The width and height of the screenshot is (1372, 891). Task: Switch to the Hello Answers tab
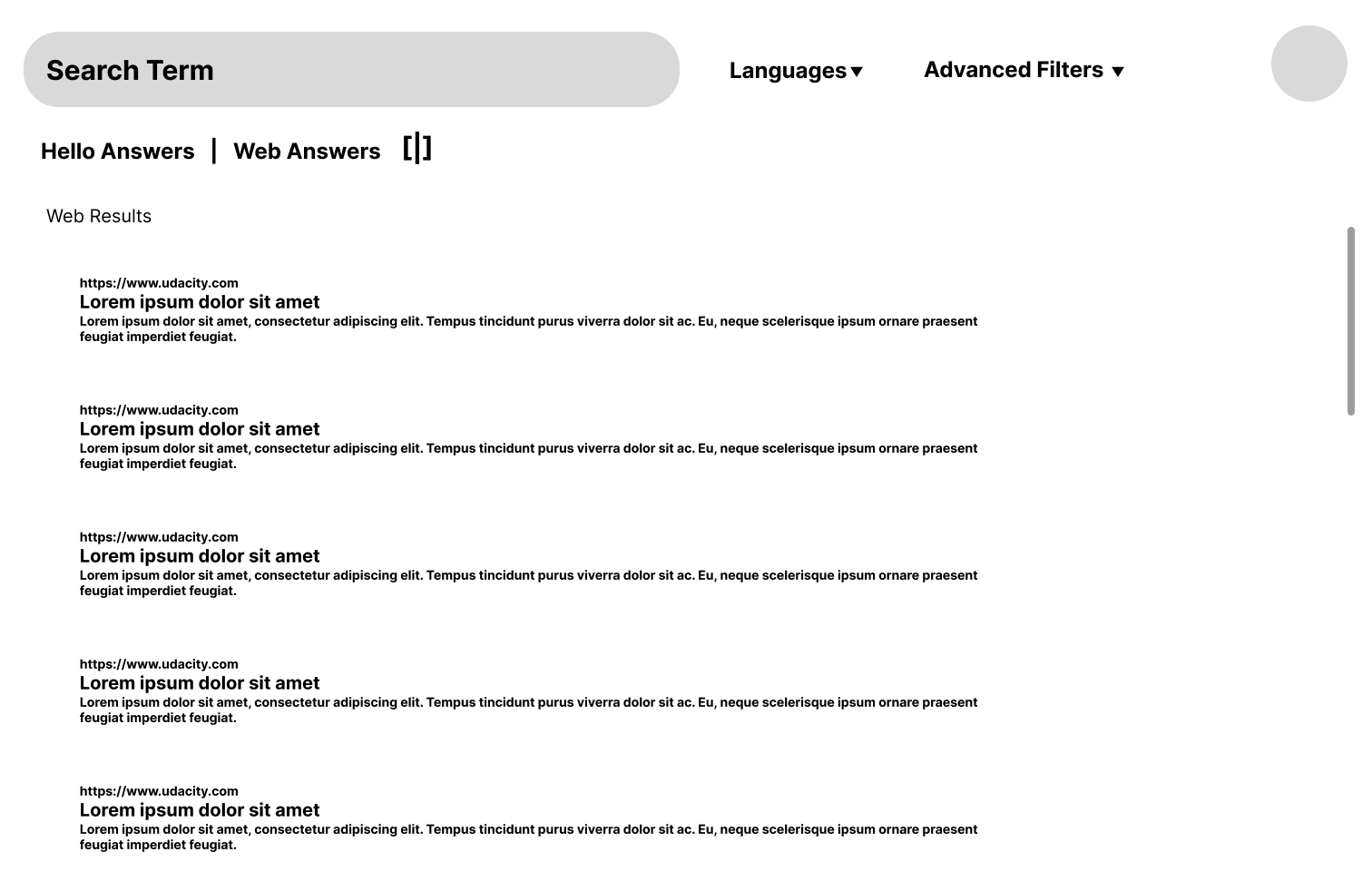coord(118,151)
